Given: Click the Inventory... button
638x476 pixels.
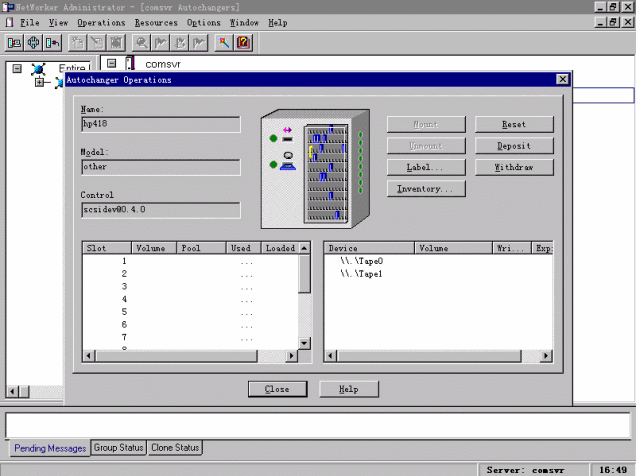Looking at the screenshot, I should tap(425, 189).
